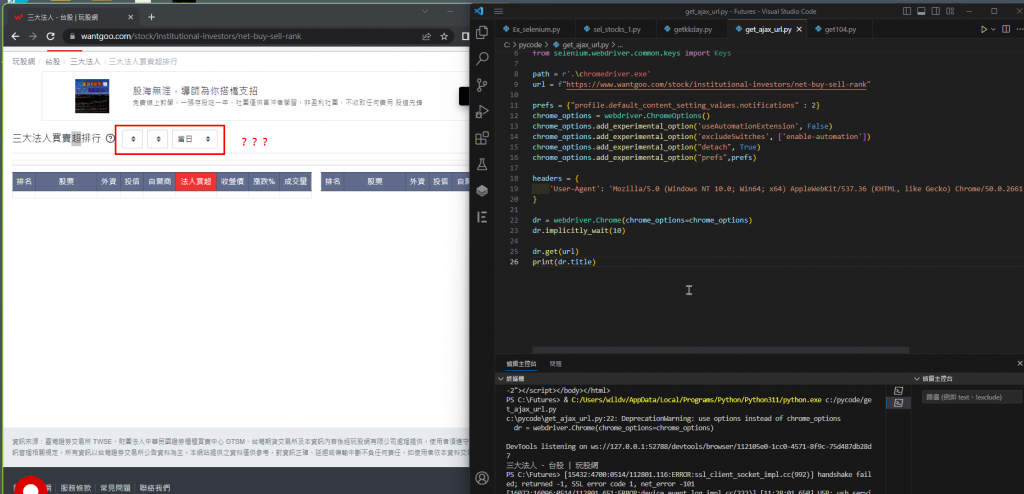This screenshot has width=1024, height=494.
Task: Sort by 收盤價 column header
Action: pos(232,182)
